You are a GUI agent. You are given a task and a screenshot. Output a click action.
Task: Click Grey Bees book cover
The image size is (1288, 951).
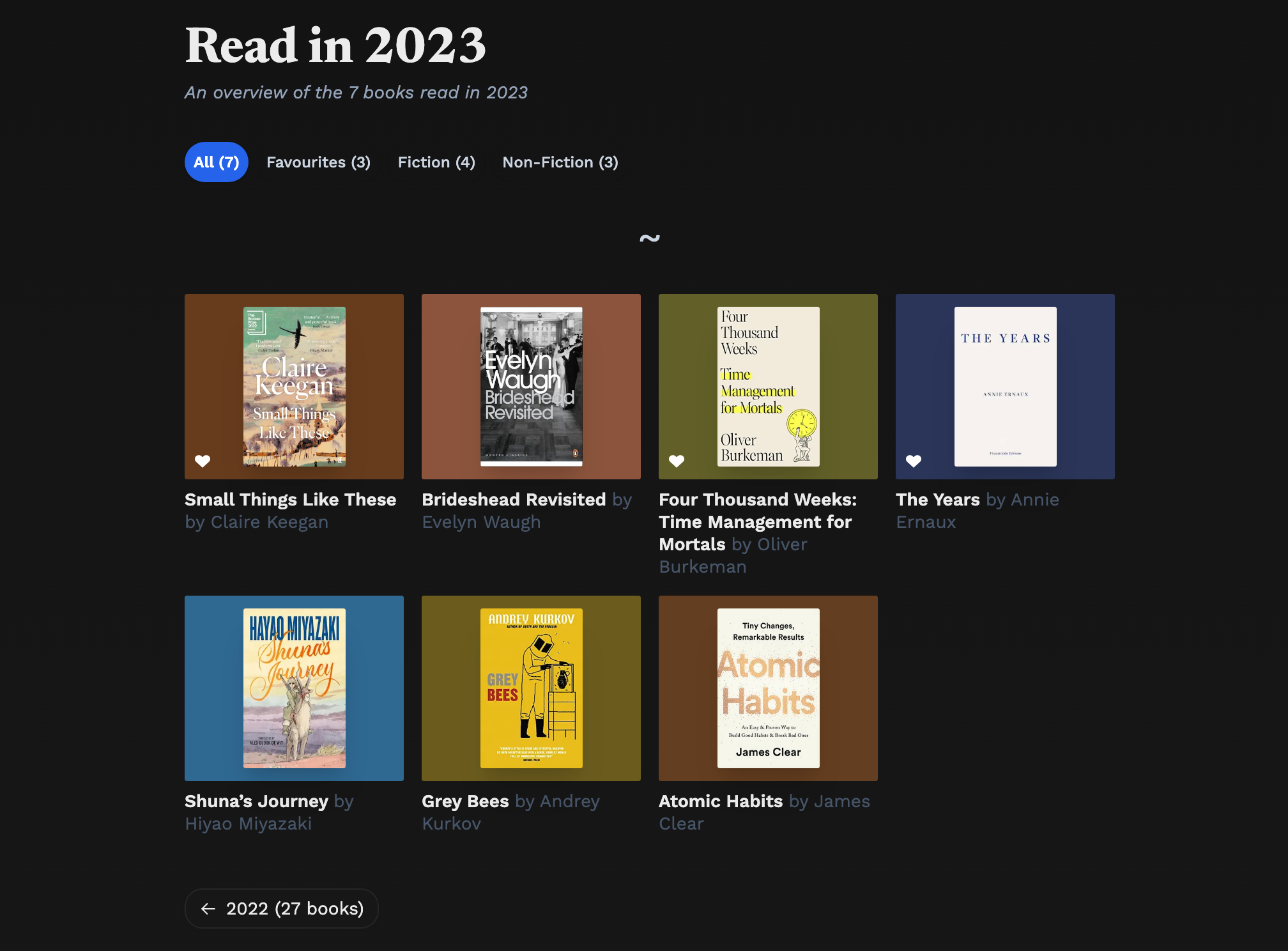532,688
